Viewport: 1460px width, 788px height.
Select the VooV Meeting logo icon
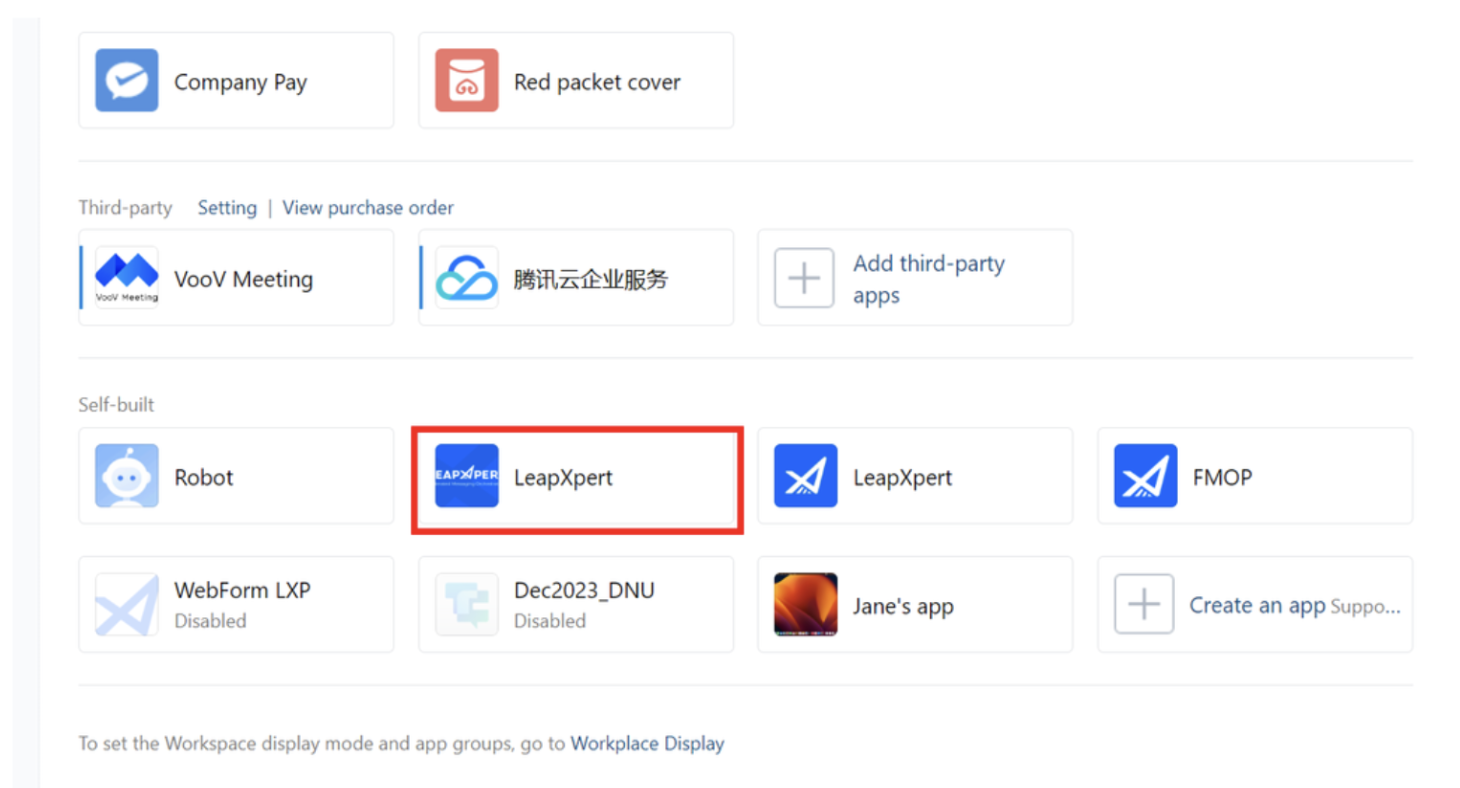(x=127, y=277)
